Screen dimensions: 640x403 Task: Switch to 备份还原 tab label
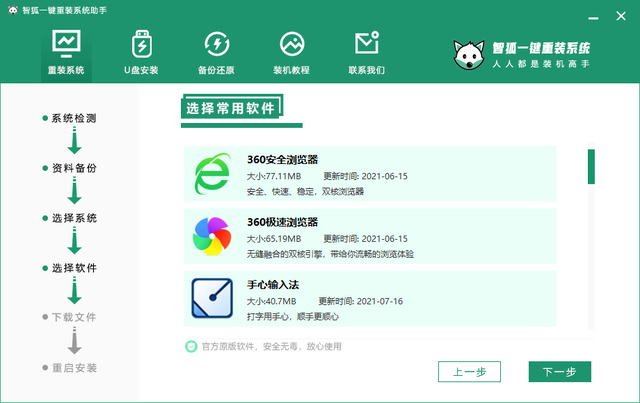pyautogui.click(x=216, y=70)
